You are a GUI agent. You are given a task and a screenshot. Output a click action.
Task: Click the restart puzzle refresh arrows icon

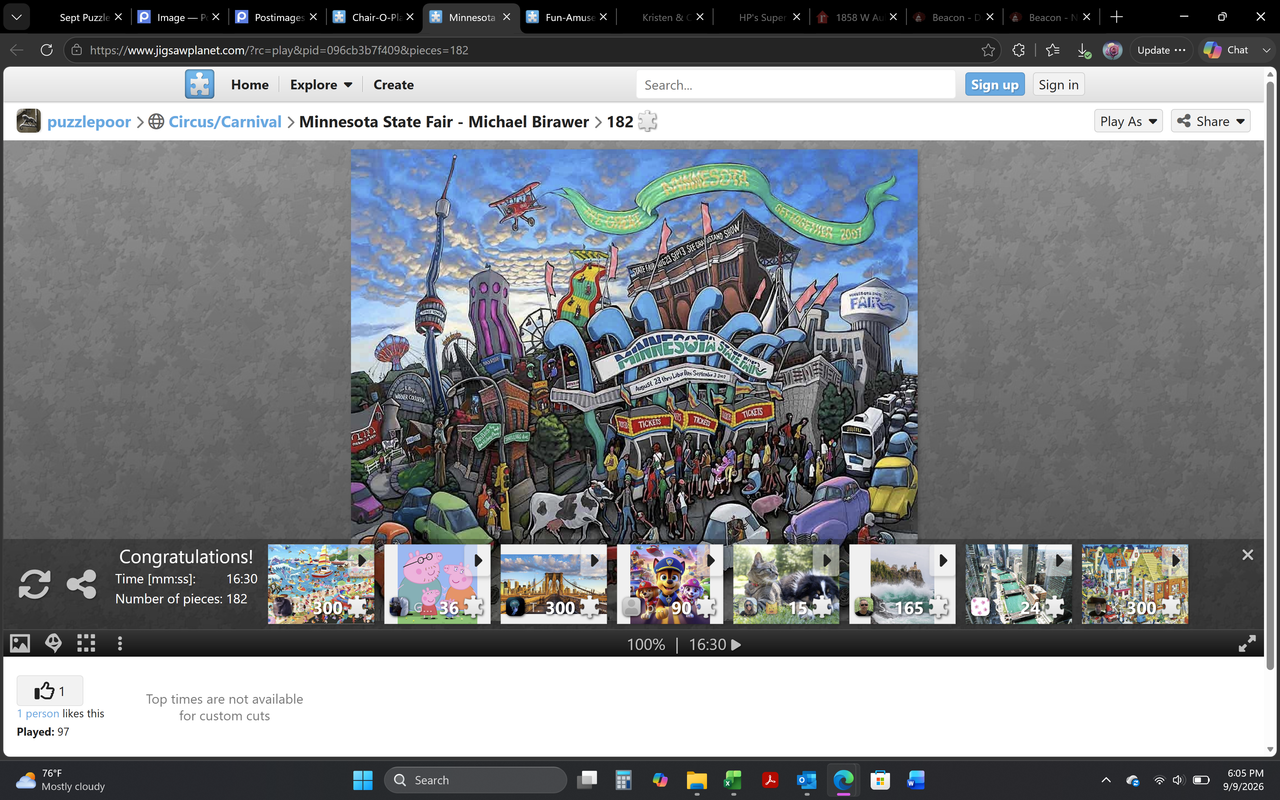(34, 584)
